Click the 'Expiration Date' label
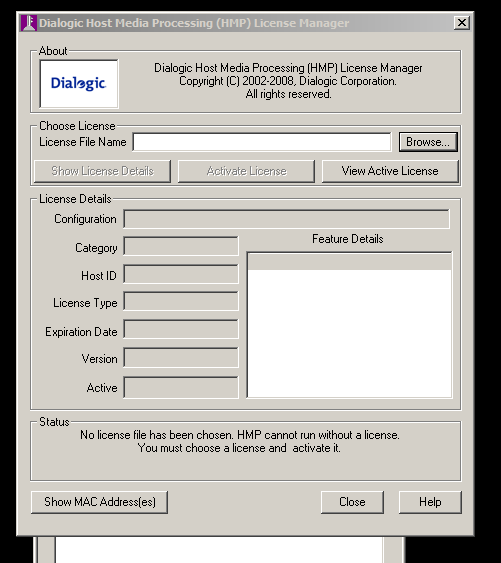This screenshot has width=501, height=563. (81, 332)
